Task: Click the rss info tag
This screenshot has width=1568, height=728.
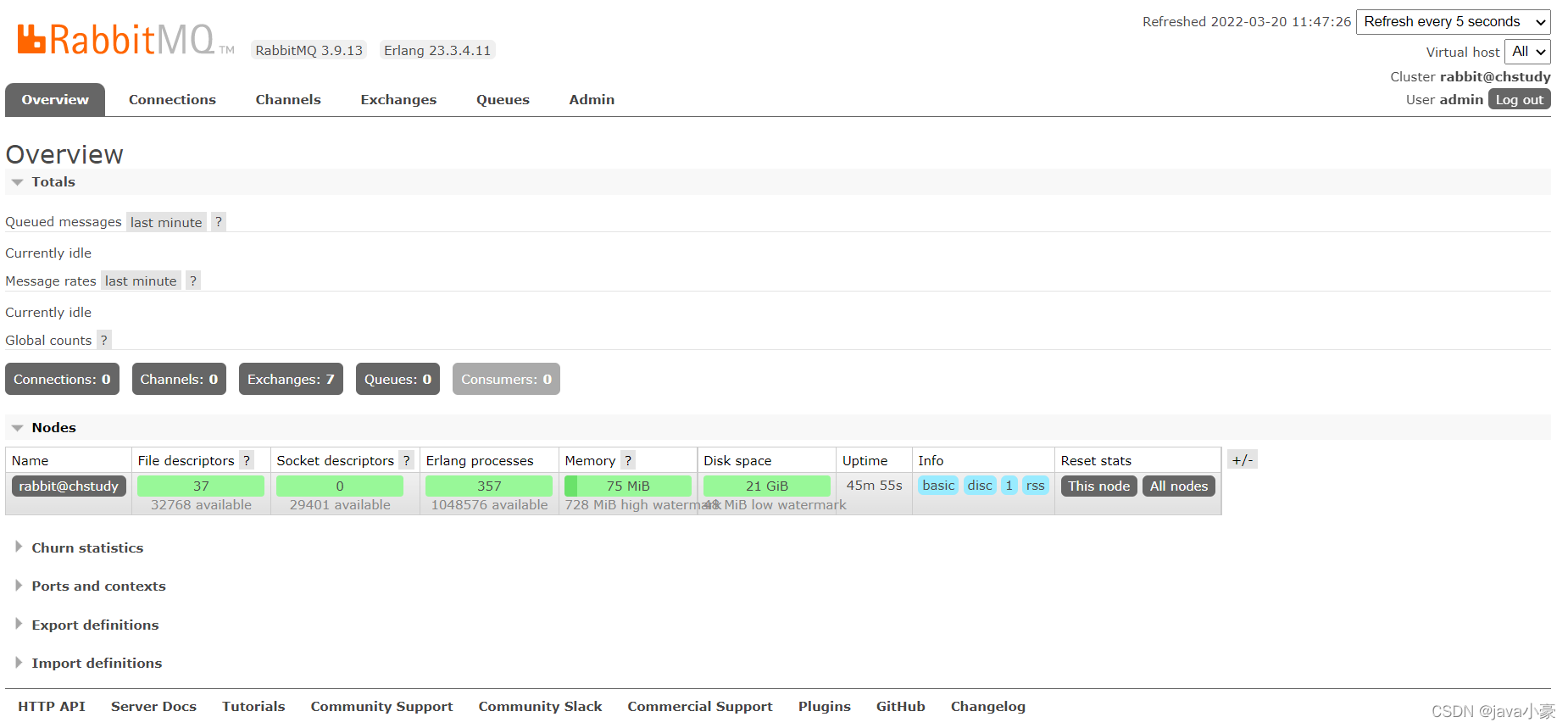Action: click(1036, 485)
